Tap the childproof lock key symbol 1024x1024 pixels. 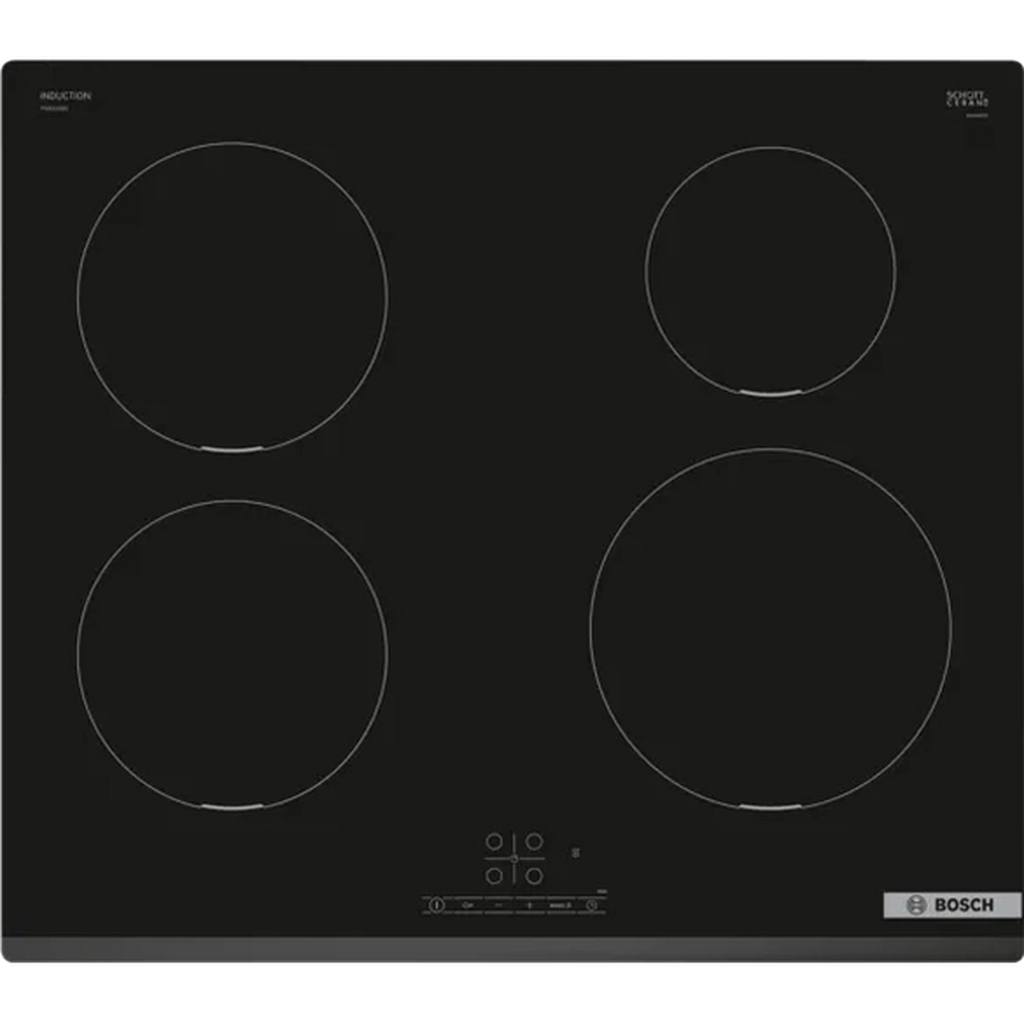467,905
